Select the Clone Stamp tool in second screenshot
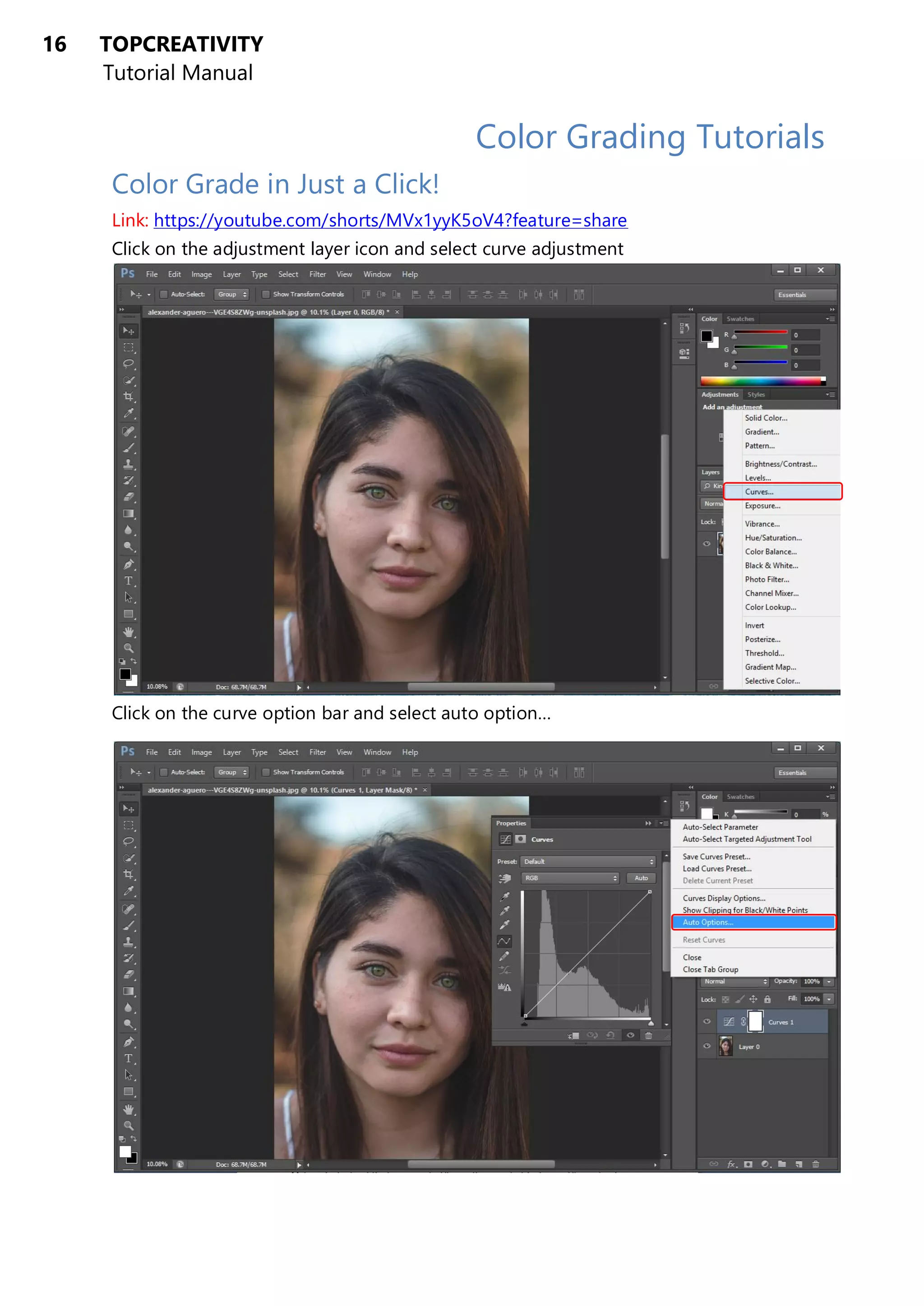924x1306 pixels. [129, 942]
